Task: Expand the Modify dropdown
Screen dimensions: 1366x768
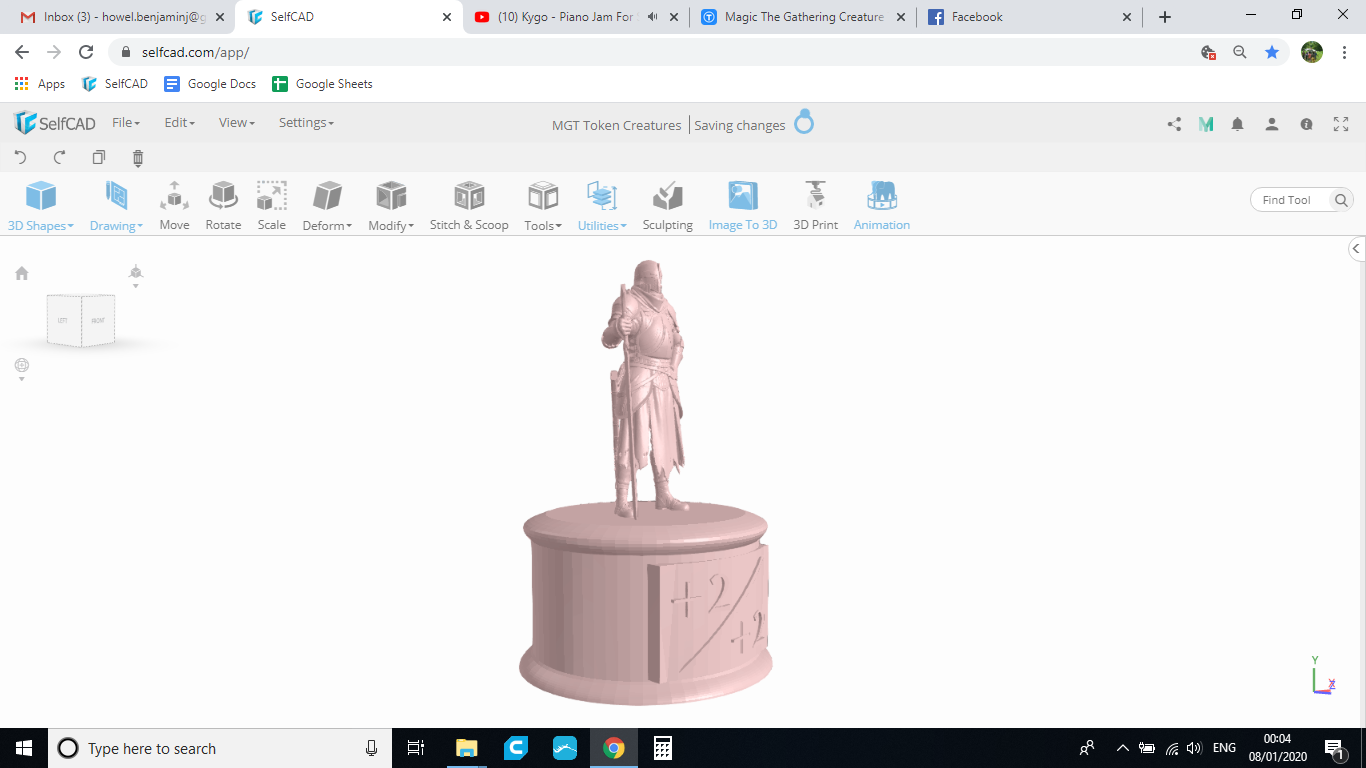Action: pos(391,206)
